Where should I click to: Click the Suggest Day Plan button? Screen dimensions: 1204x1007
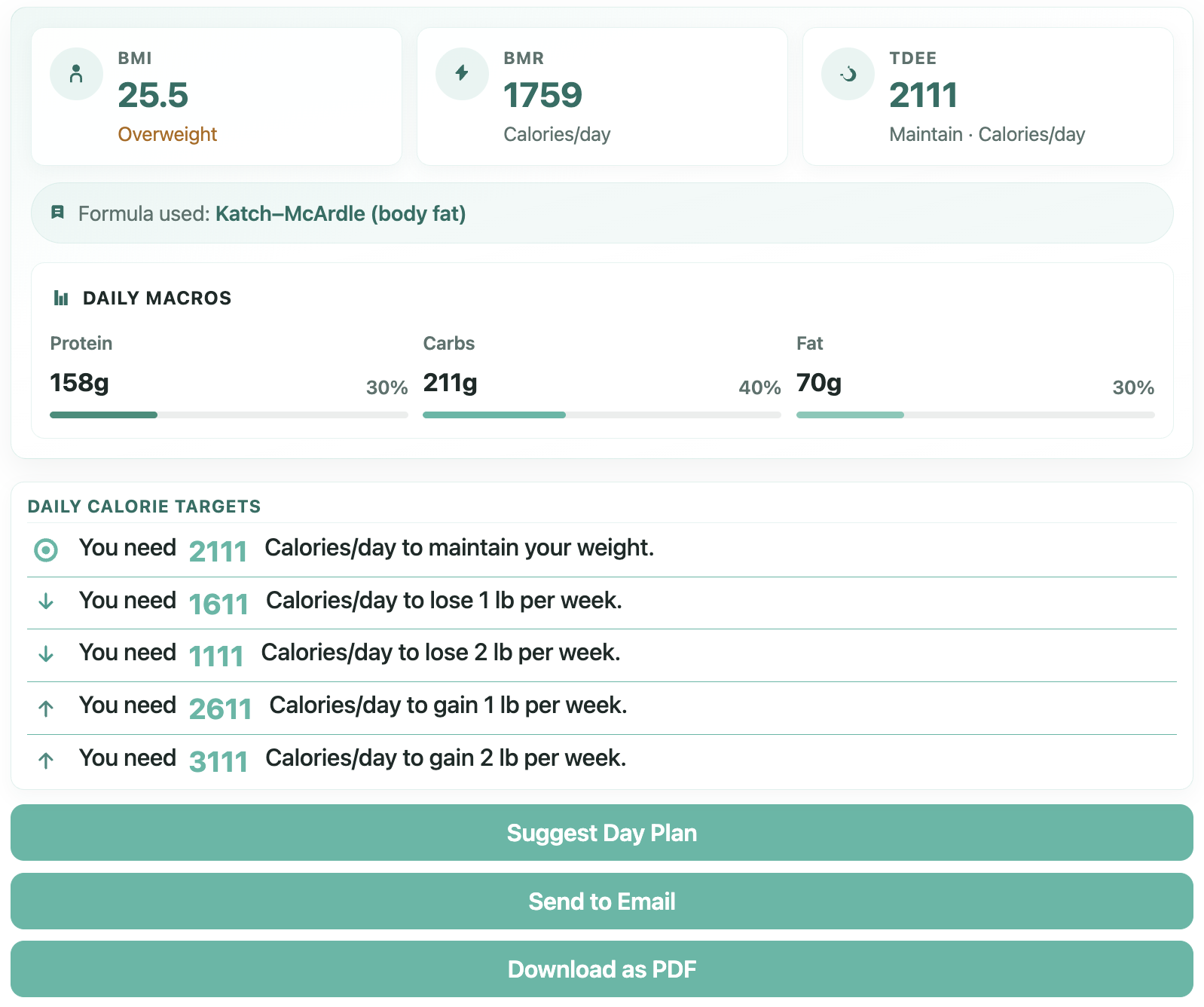602,833
